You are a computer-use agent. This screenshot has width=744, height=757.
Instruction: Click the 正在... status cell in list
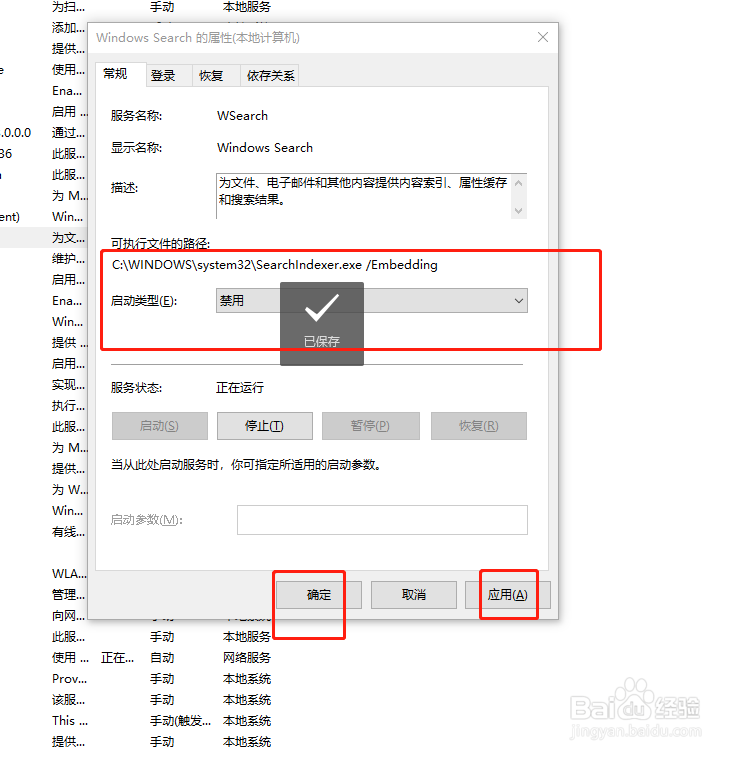point(117,658)
